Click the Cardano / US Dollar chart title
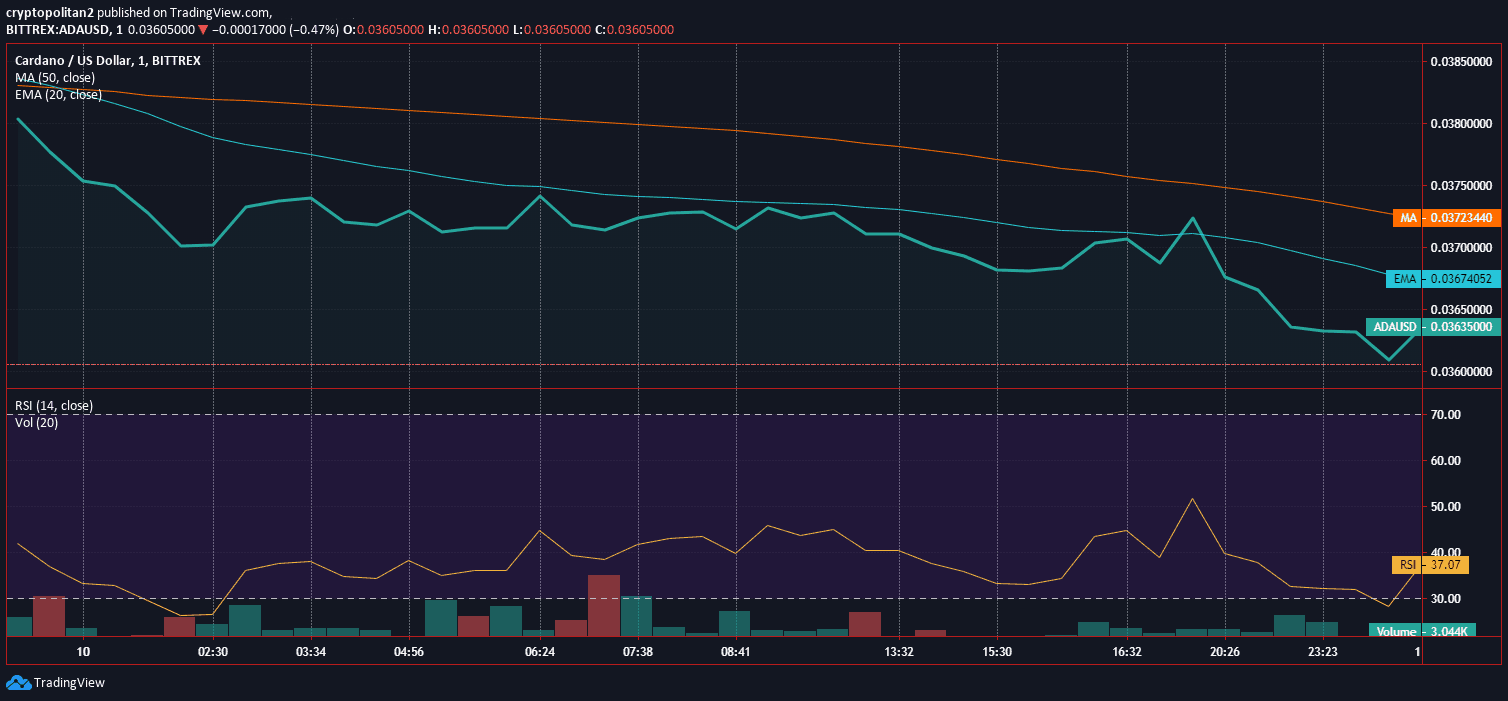 point(107,60)
